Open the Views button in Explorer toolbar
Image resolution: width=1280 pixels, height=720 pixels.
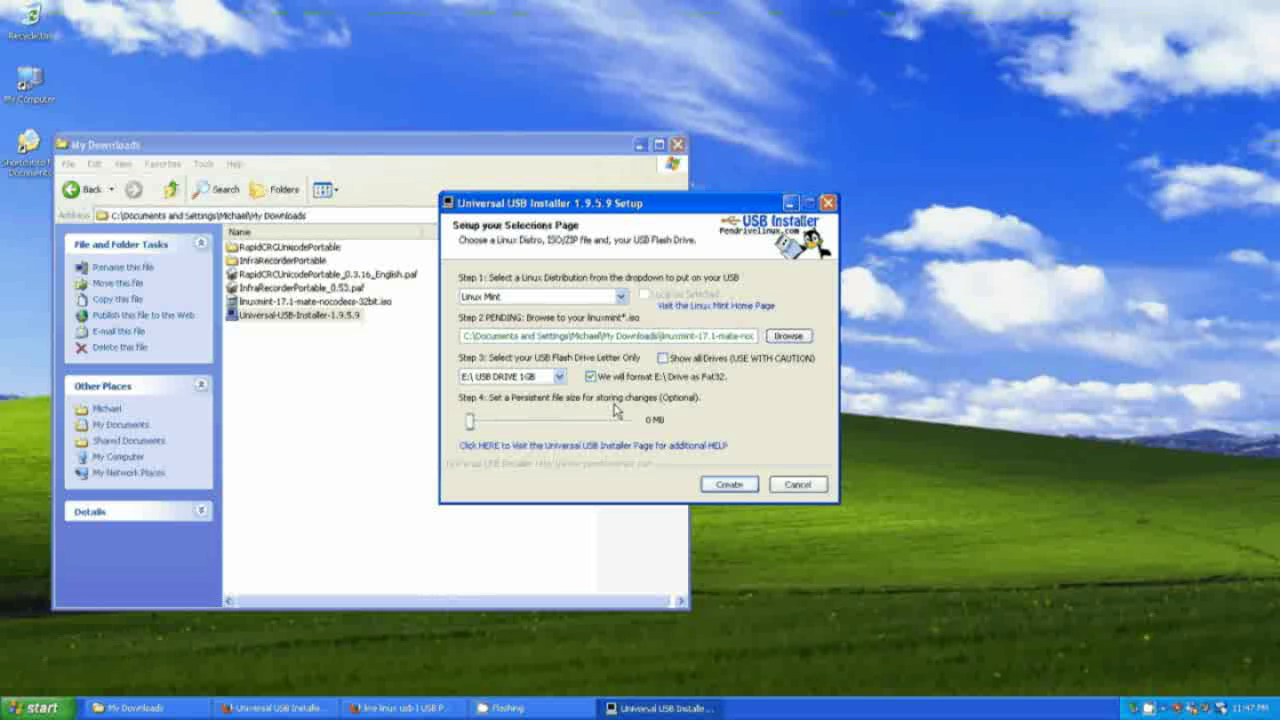325,190
